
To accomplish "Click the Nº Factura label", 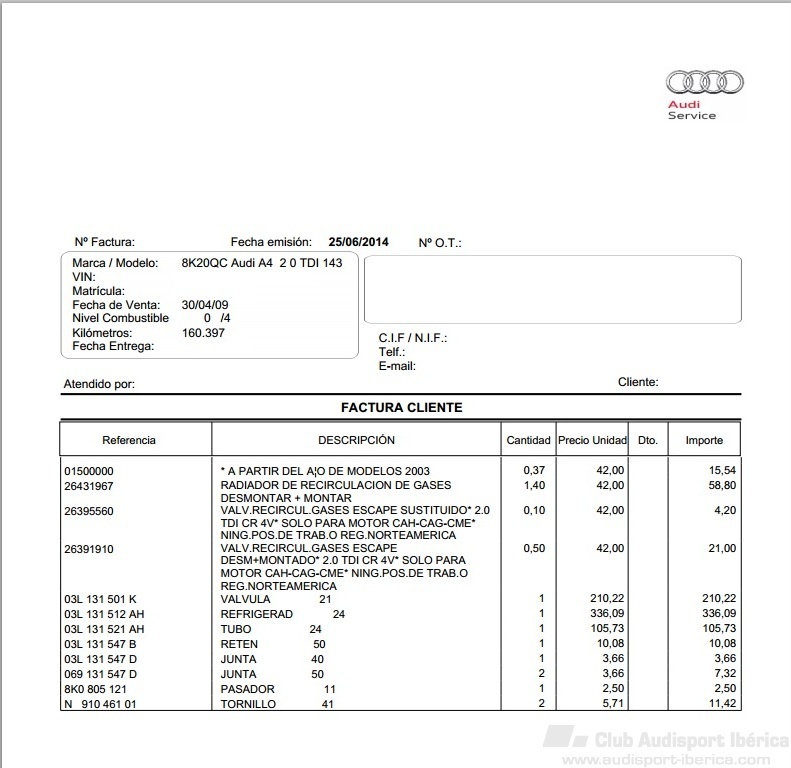I will (x=105, y=242).
